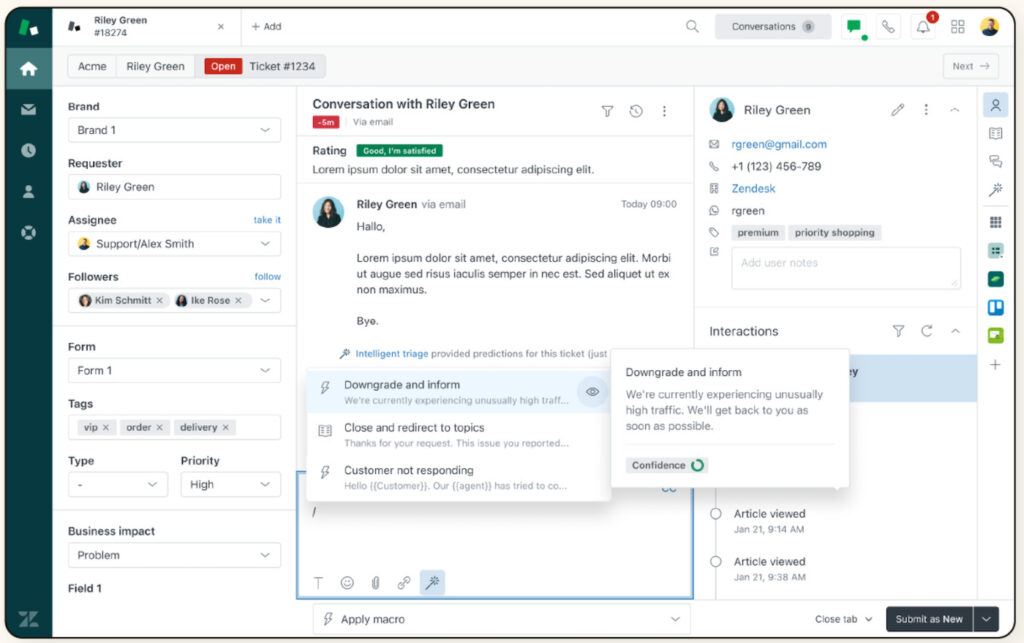Image resolution: width=1024 pixels, height=643 pixels.
Task: Collapse the Interactions section
Action: (x=955, y=331)
